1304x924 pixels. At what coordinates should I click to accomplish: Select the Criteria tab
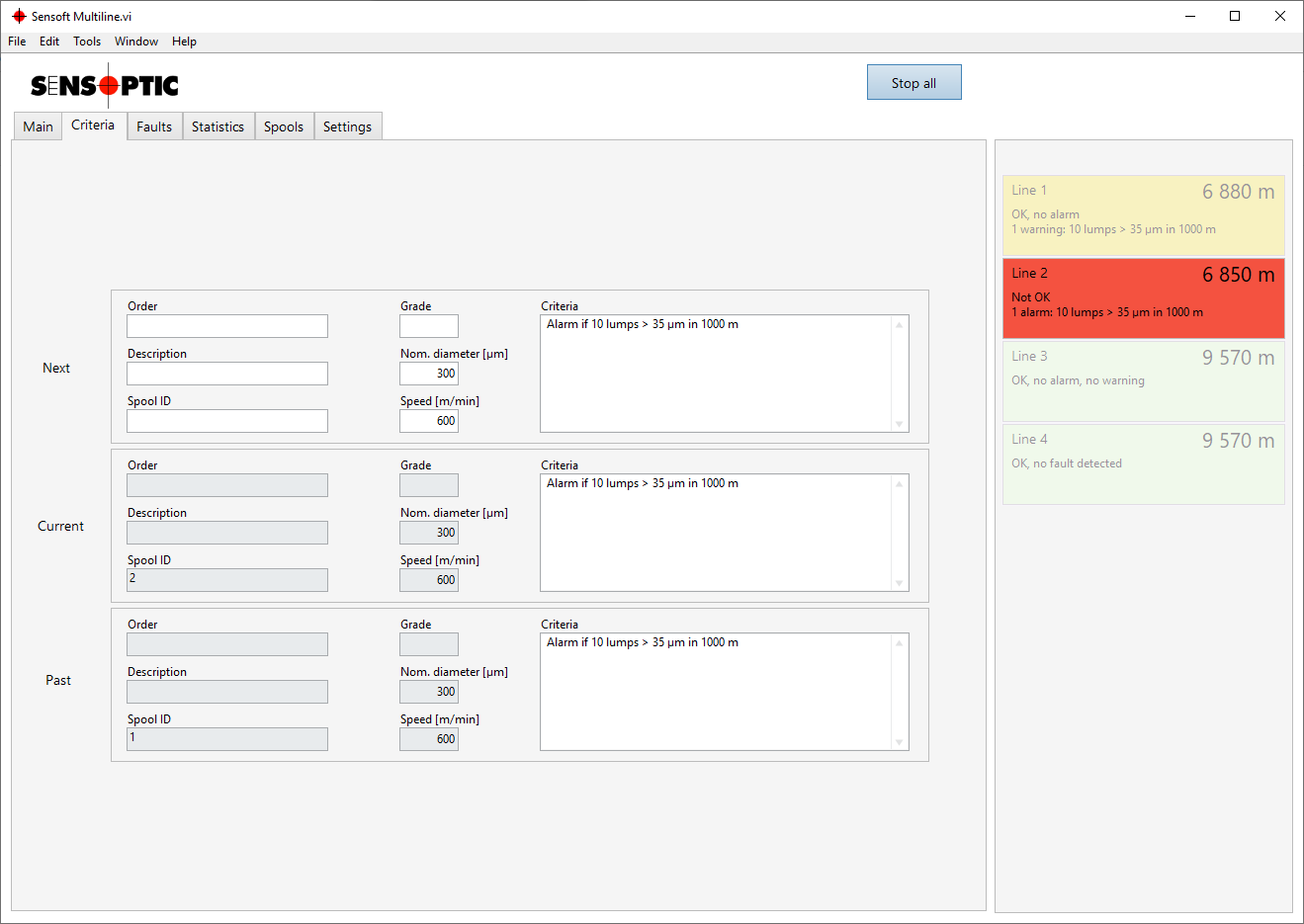[93, 126]
